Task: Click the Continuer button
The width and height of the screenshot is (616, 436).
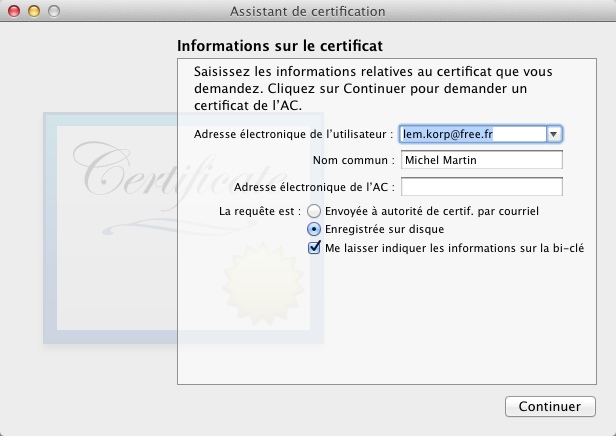Action: click(x=550, y=406)
